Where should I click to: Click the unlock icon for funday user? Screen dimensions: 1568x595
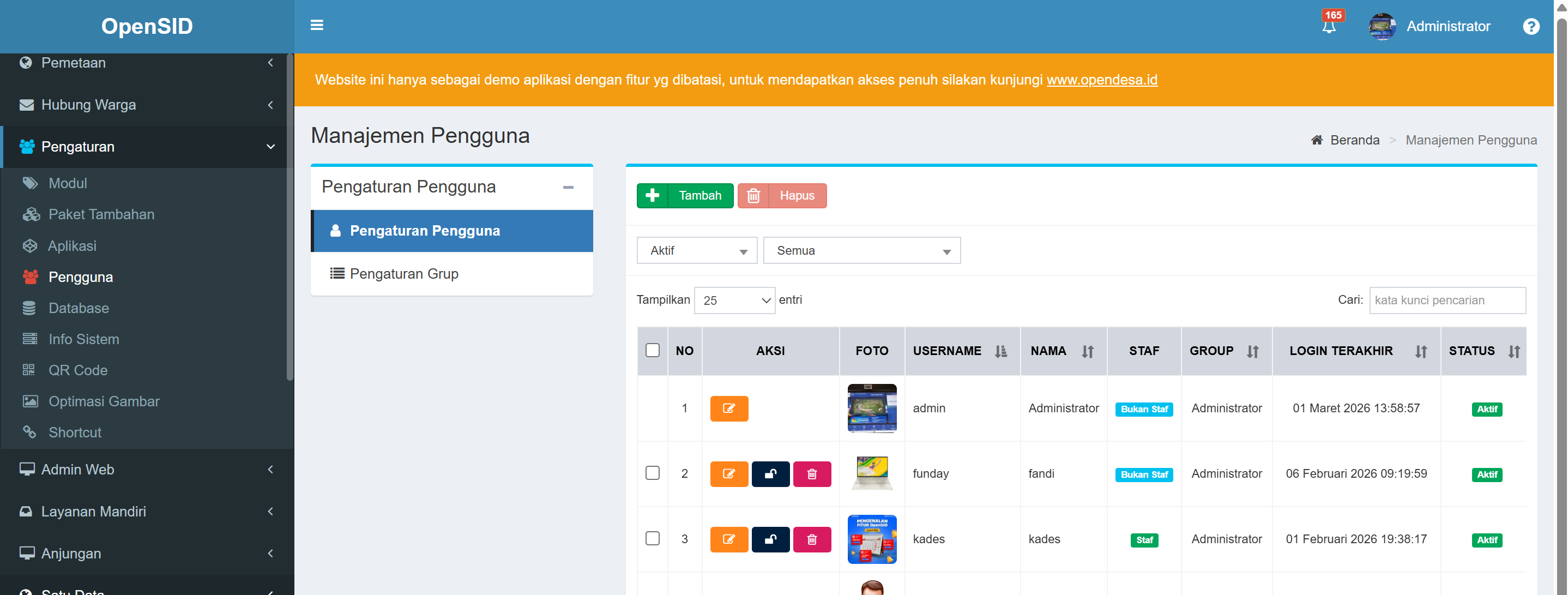tap(770, 474)
